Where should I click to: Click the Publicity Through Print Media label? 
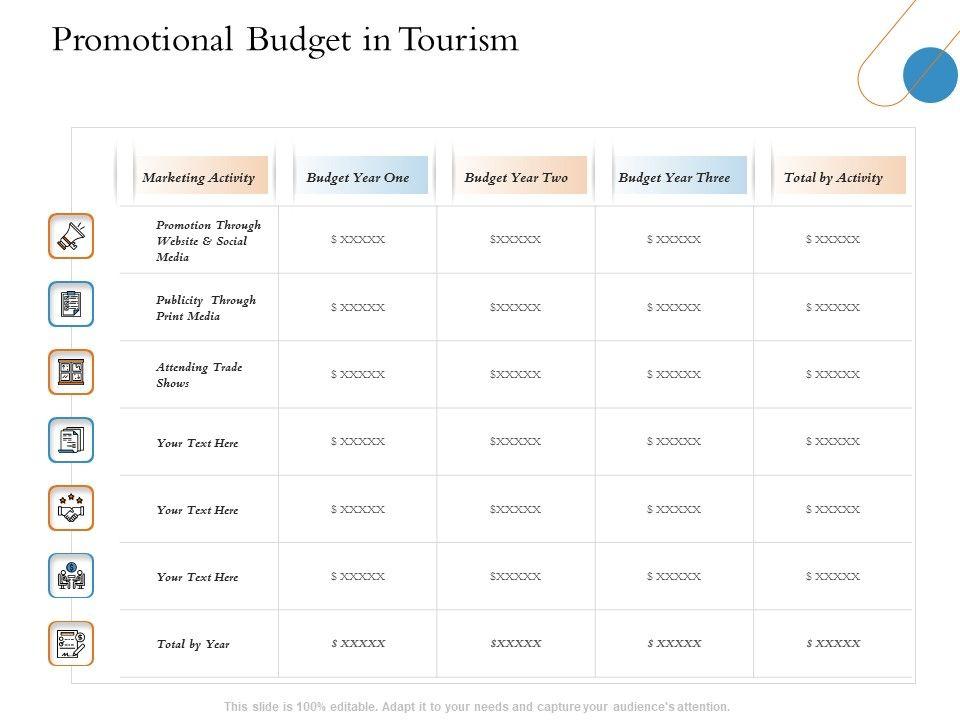205,308
